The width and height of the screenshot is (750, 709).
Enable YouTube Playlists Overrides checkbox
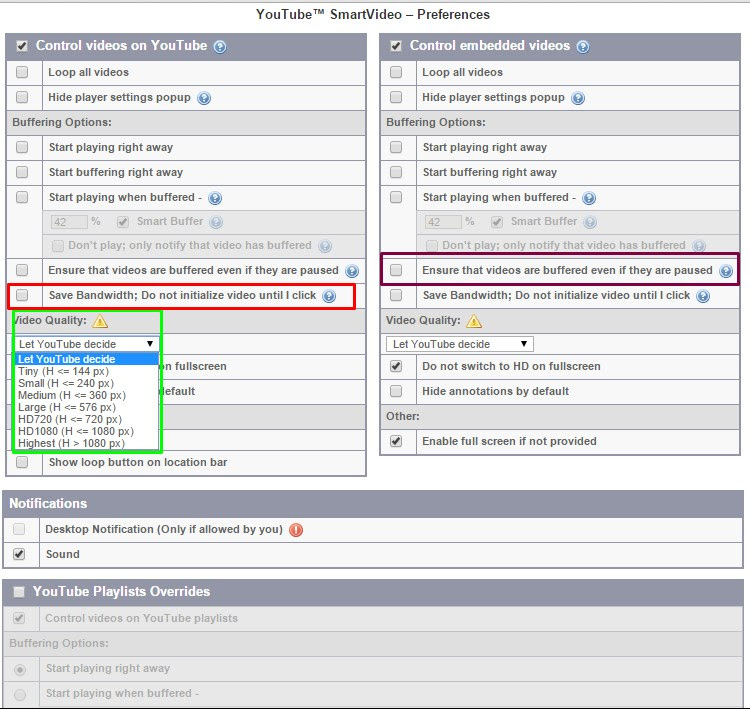pyautogui.click(x=19, y=592)
